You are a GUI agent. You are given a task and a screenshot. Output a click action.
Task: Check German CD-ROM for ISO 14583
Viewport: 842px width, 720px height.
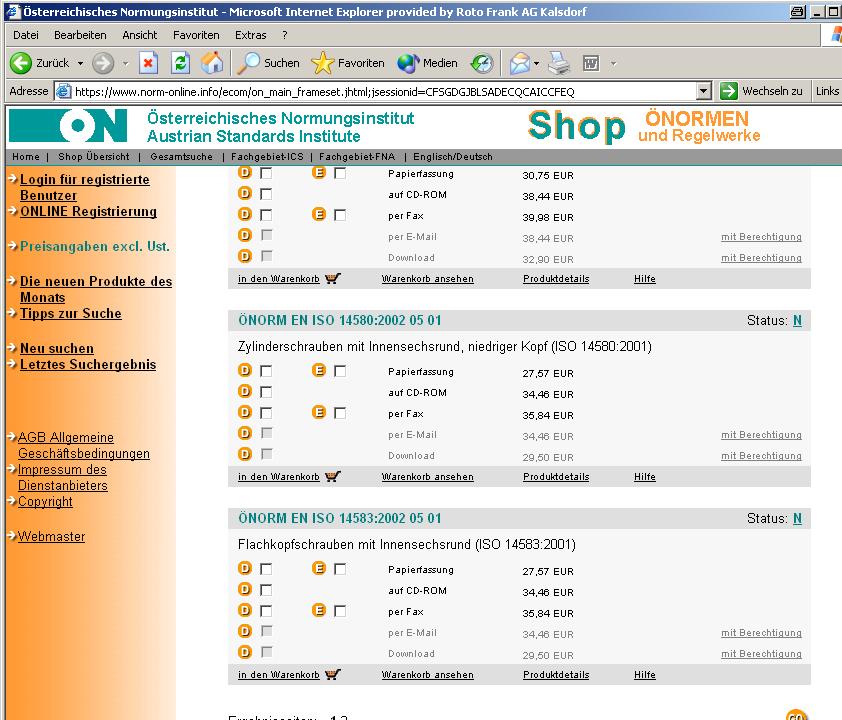(266, 590)
